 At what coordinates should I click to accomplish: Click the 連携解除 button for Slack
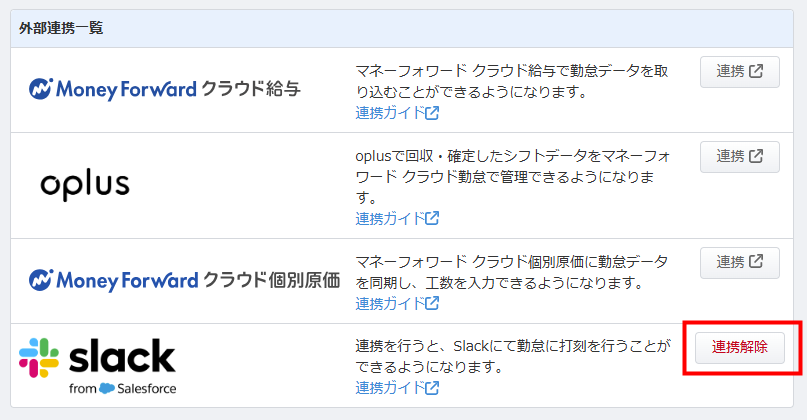tap(740, 347)
